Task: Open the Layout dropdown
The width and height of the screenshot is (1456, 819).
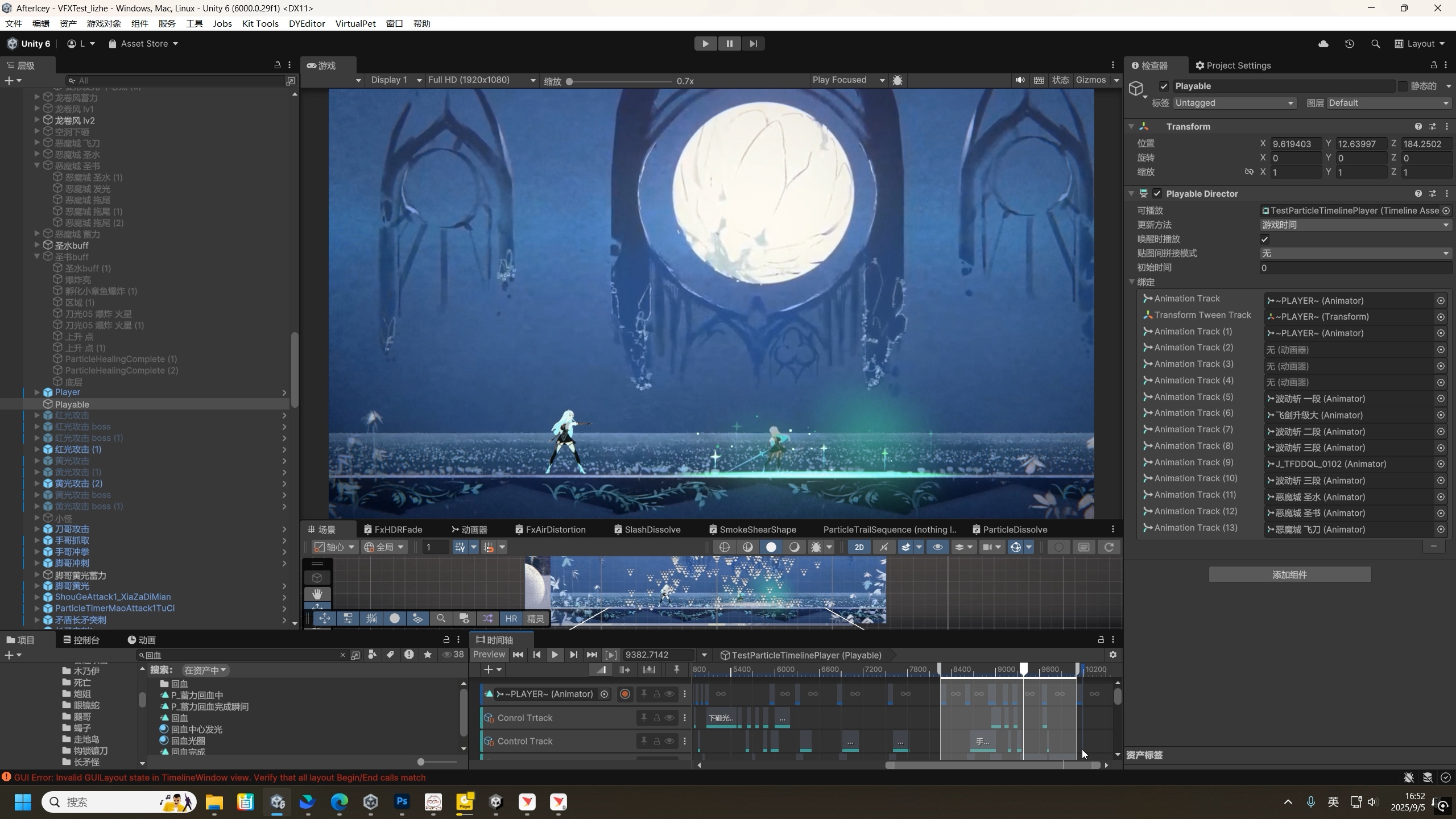Action: coord(1420,44)
